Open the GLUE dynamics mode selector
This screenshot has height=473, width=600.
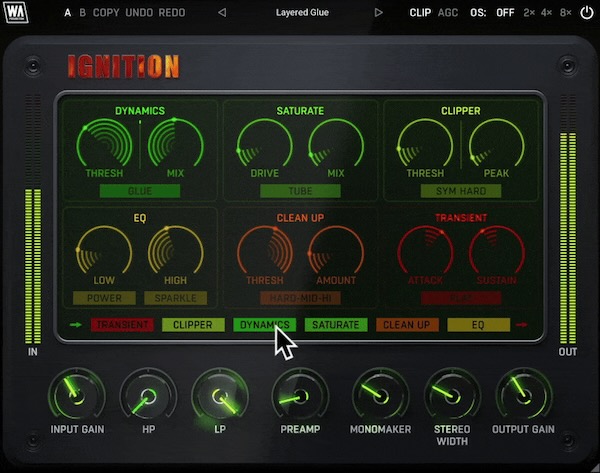[x=140, y=191]
